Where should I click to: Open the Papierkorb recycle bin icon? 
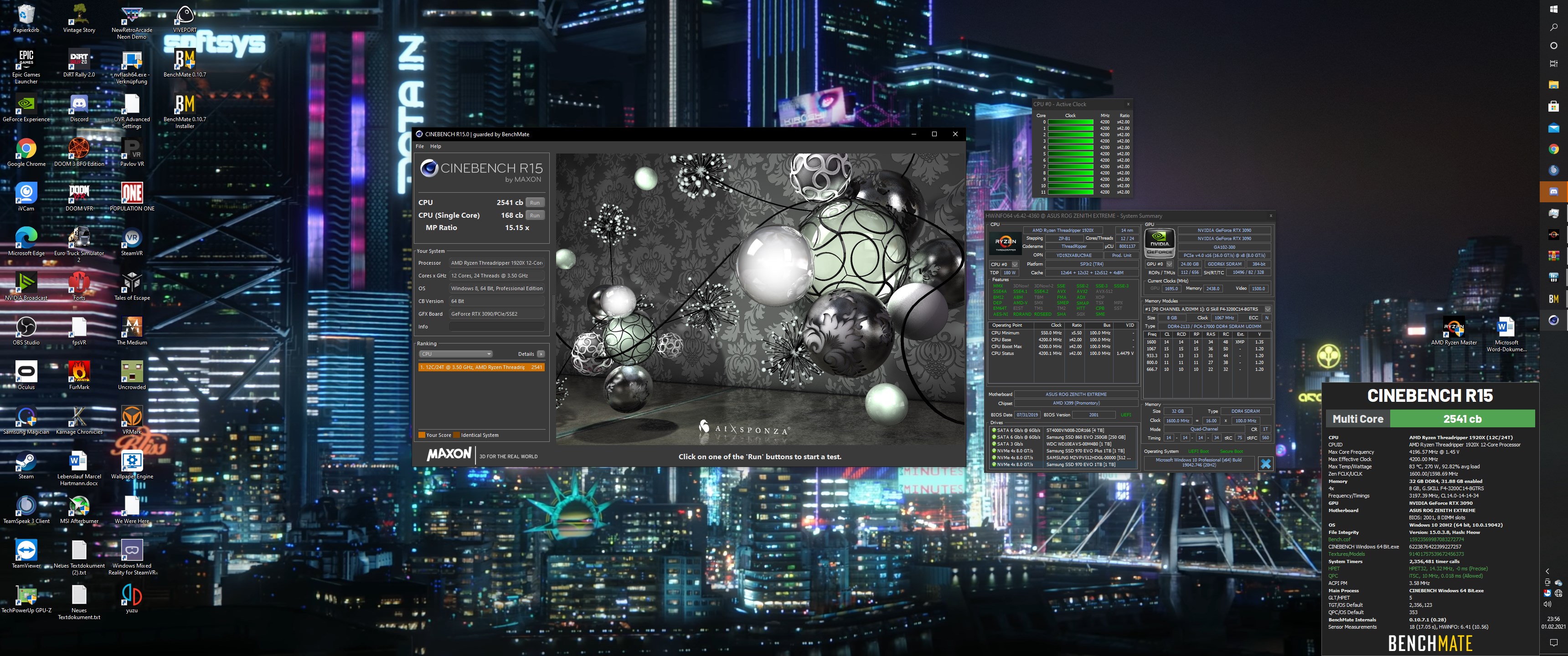click(x=26, y=18)
